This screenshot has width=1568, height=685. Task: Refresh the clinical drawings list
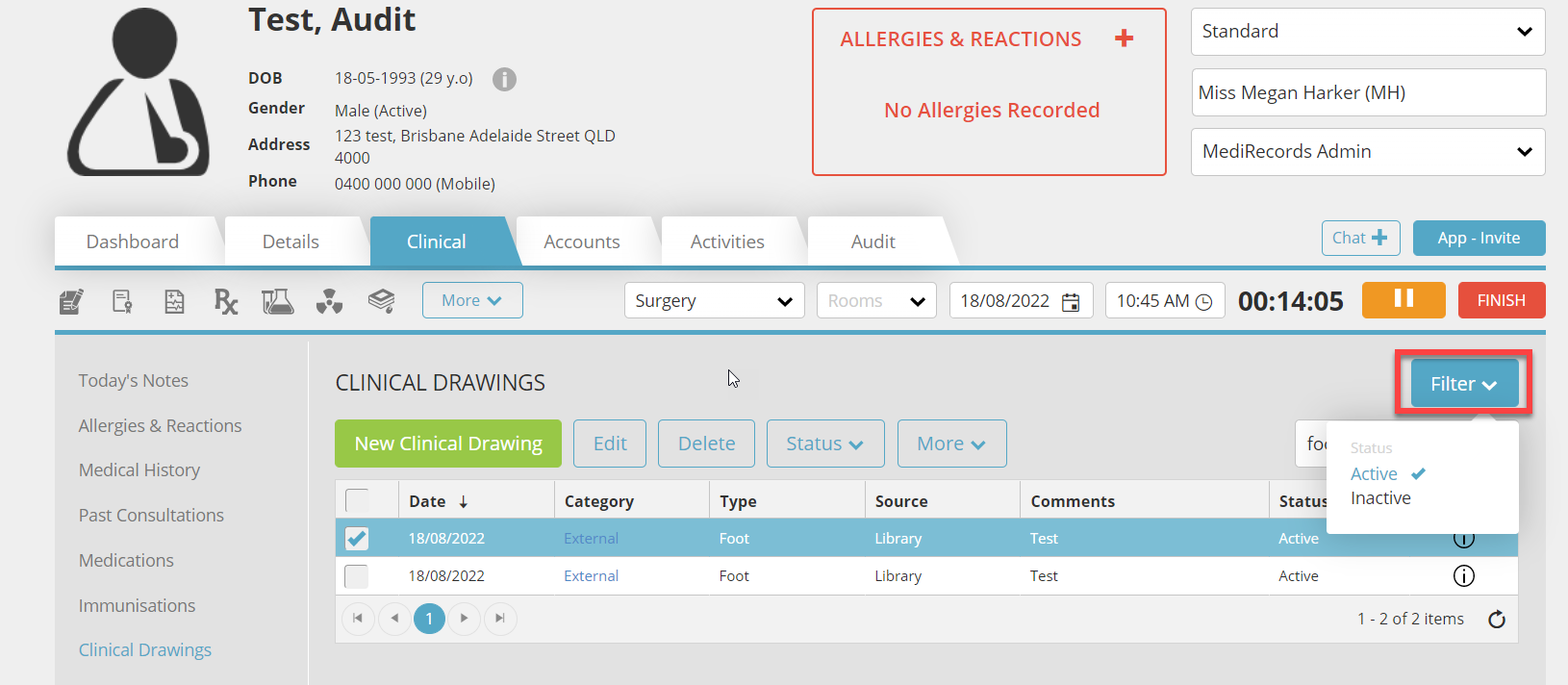click(1497, 620)
